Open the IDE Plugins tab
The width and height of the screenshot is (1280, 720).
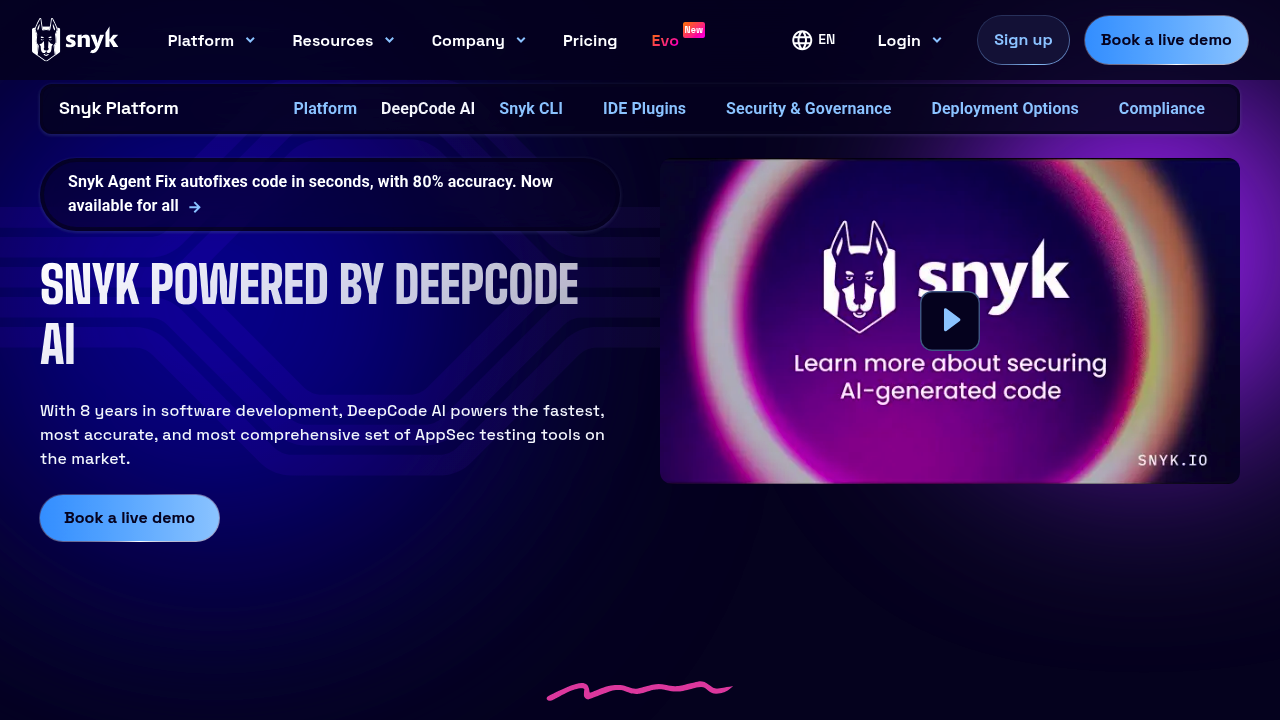click(x=644, y=109)
